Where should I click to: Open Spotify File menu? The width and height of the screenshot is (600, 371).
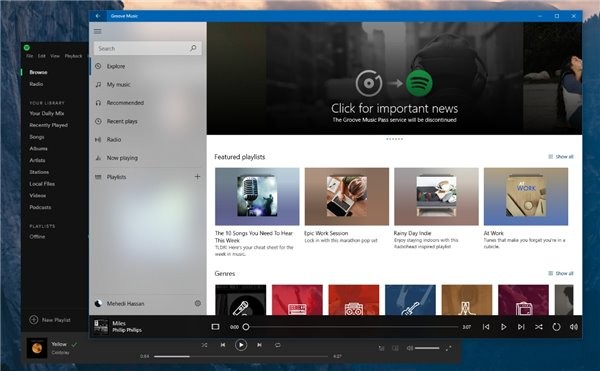29,56
